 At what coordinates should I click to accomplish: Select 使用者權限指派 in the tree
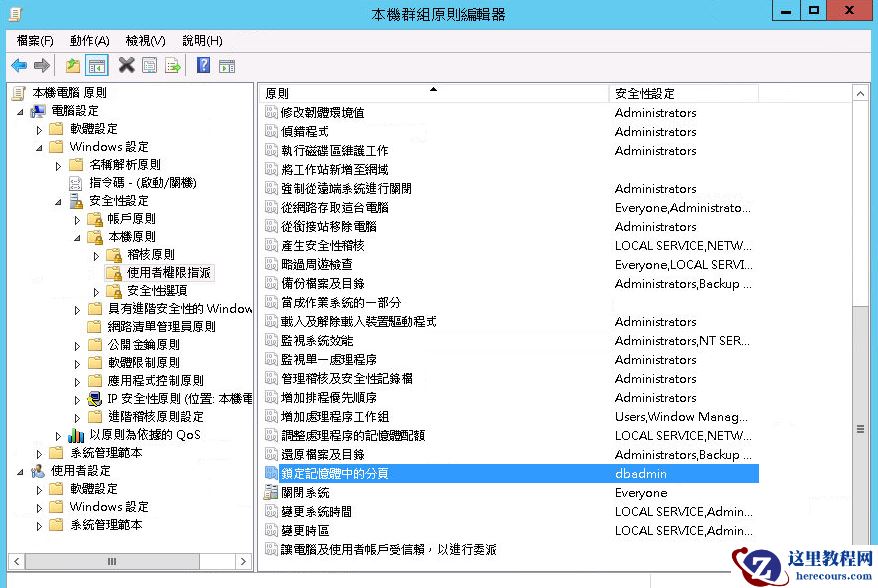coord(169,273)
